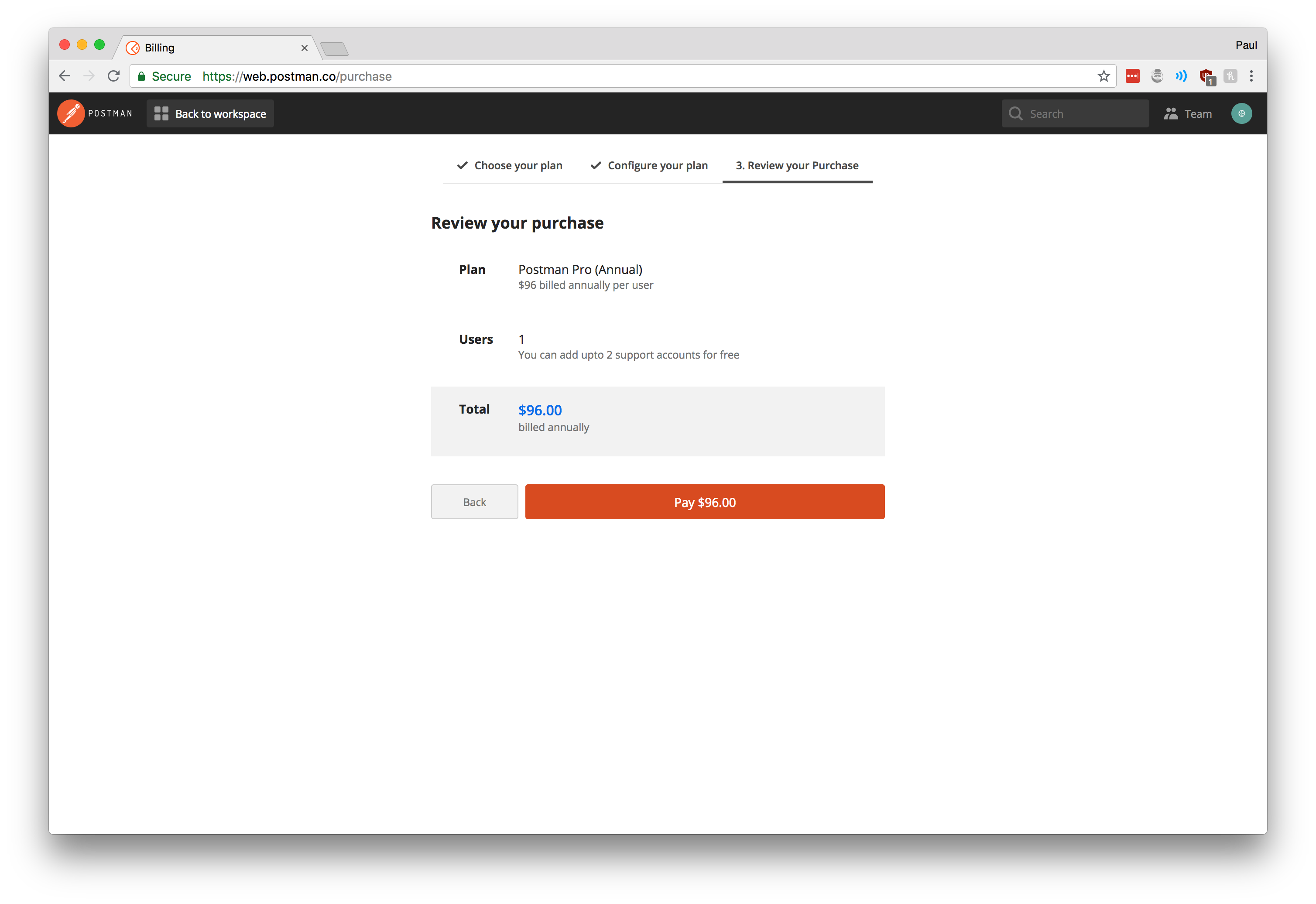Click the address bar URL
This screenshot has width=1316, height=904.
coord(297,76)
